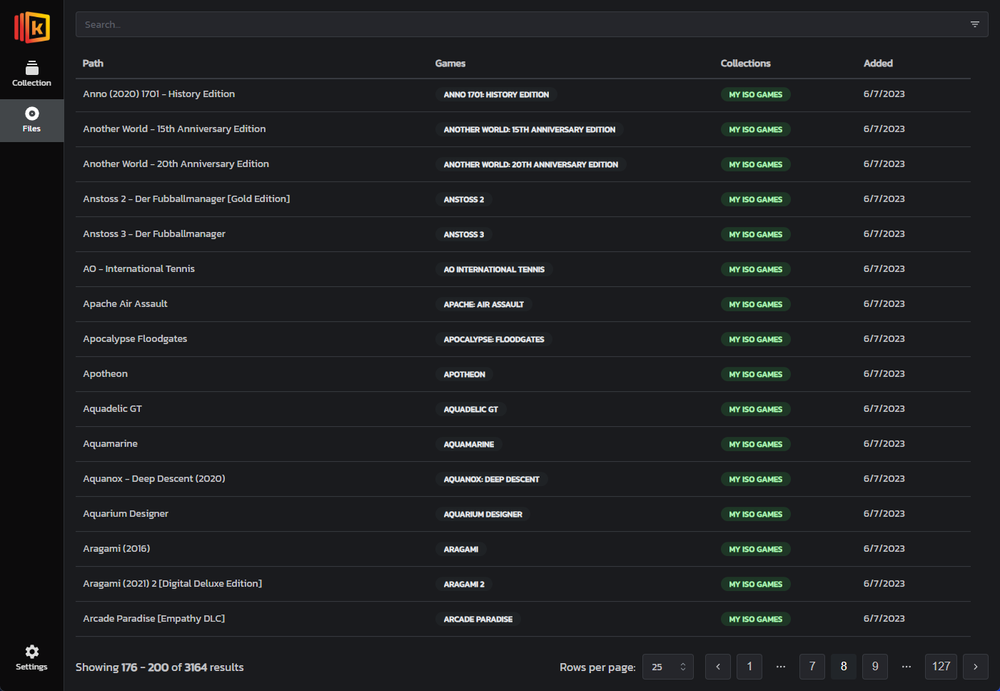Image resolution: width=1000 pixels, height=691 pixels.
Task: Select path 'AO – International Tennis'
Action: click(138, 269)
